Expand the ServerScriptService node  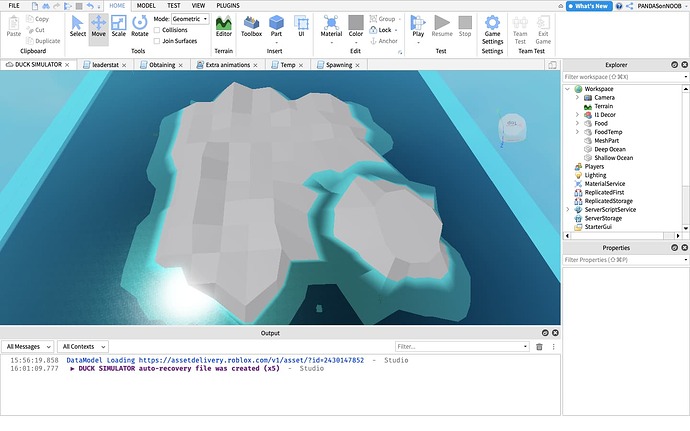coord(568,210)
